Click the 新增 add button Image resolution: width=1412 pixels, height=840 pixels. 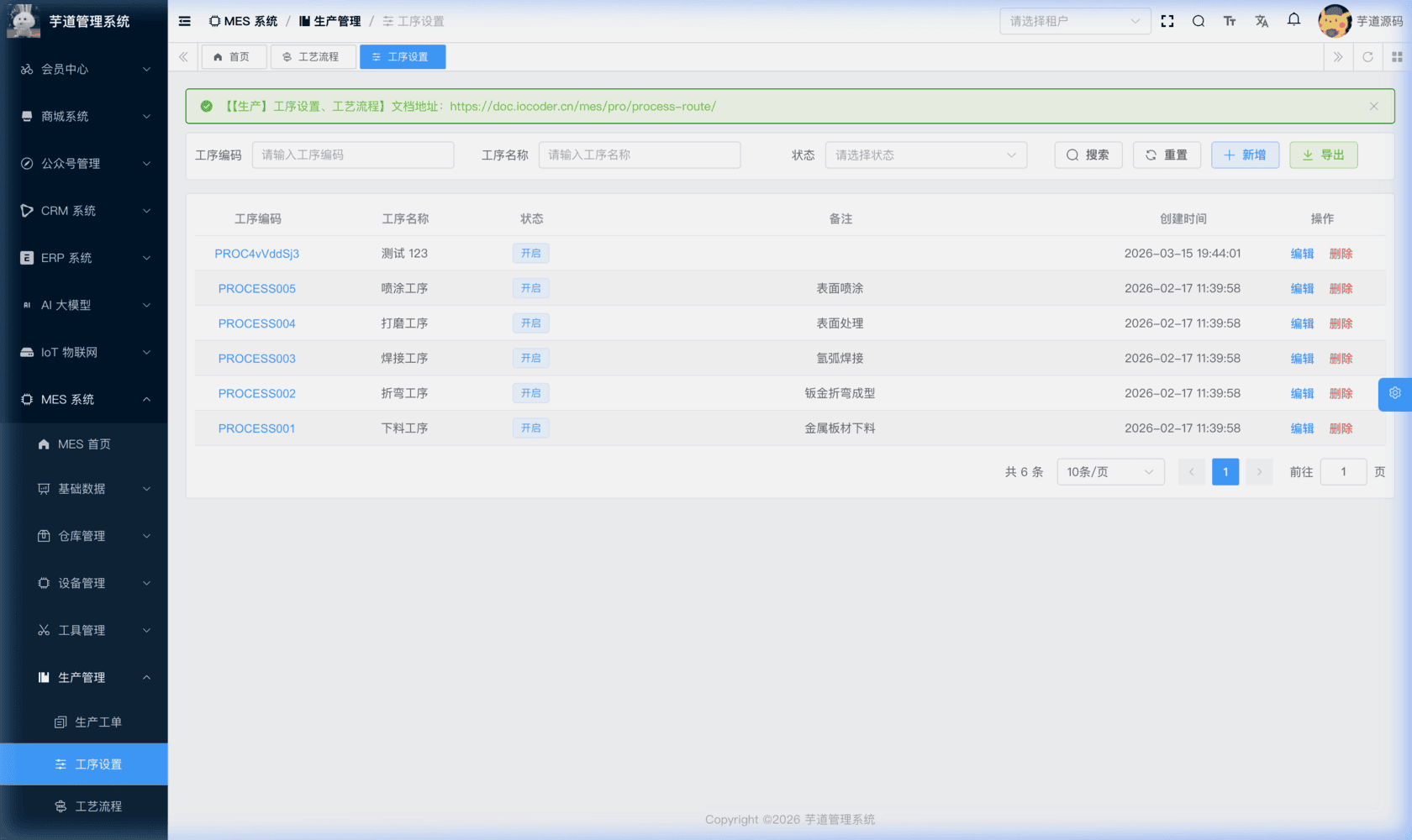tap(1245, 155)
